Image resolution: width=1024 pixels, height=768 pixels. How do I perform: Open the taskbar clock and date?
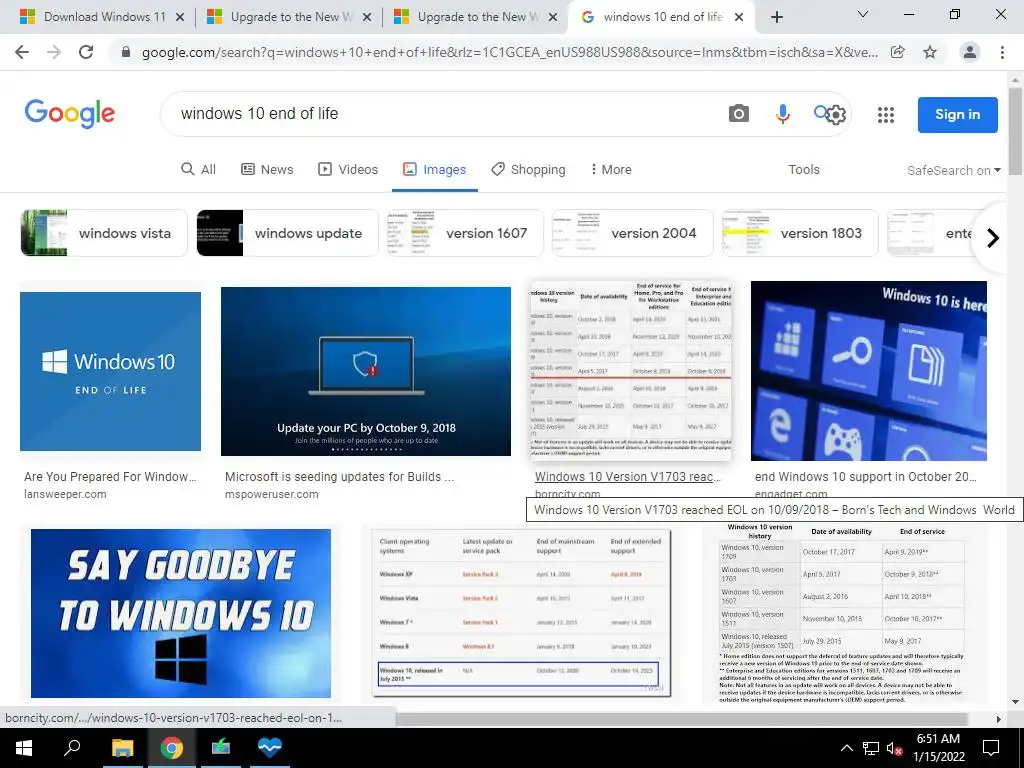pyautogui.click(x=938, y=748)
